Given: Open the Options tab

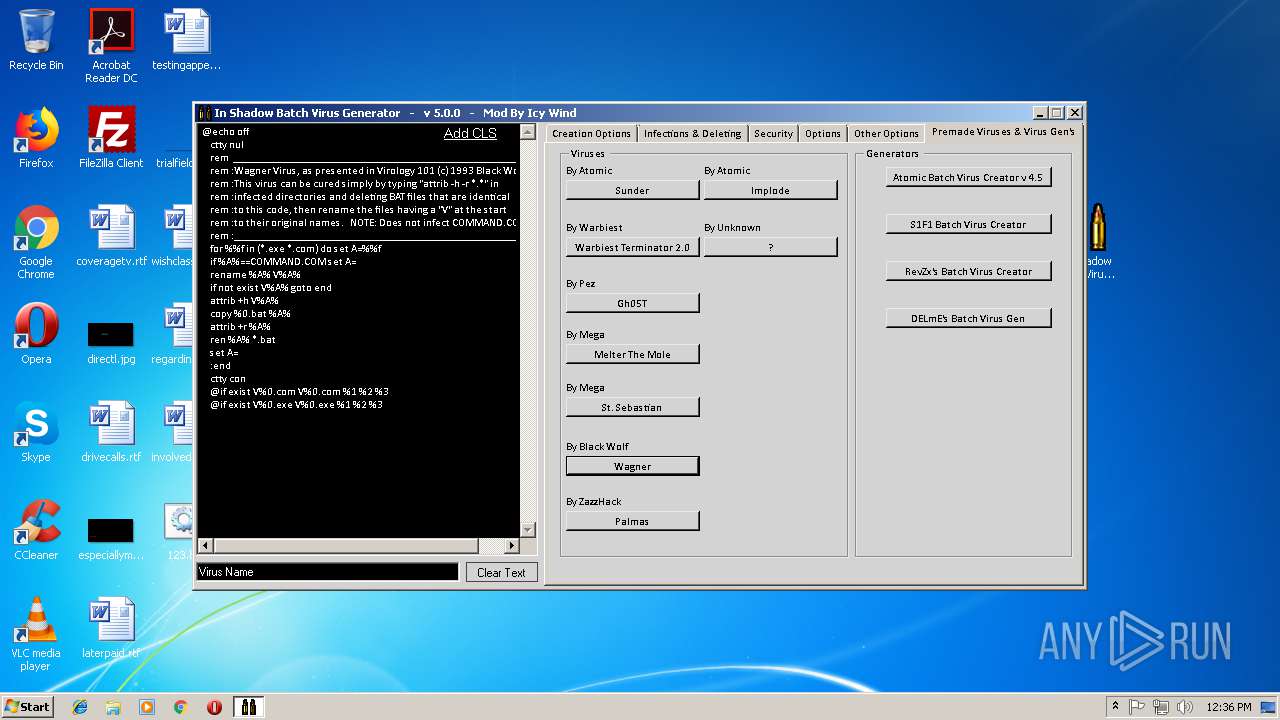Looking at the screenshot, I should [x=823, y=133].
